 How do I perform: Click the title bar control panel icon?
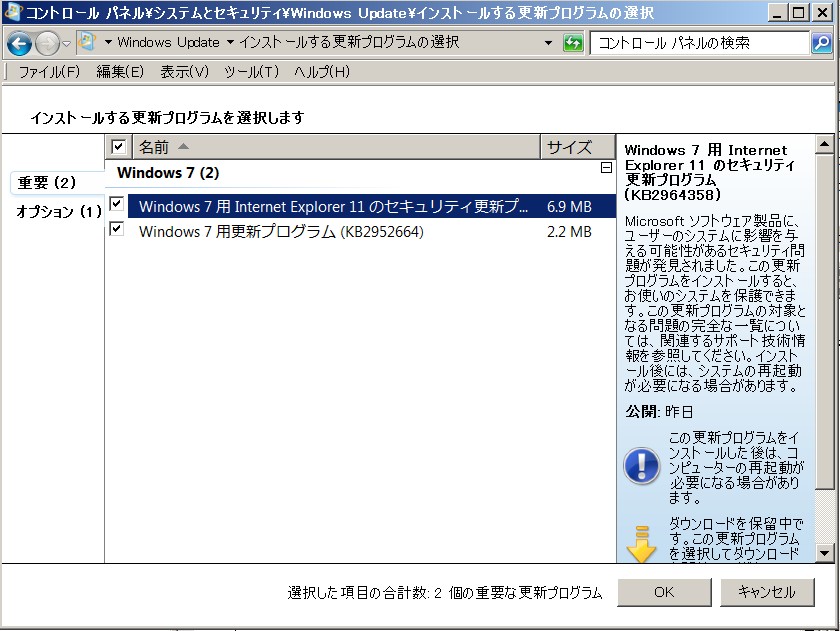click(x=13, y=11)
